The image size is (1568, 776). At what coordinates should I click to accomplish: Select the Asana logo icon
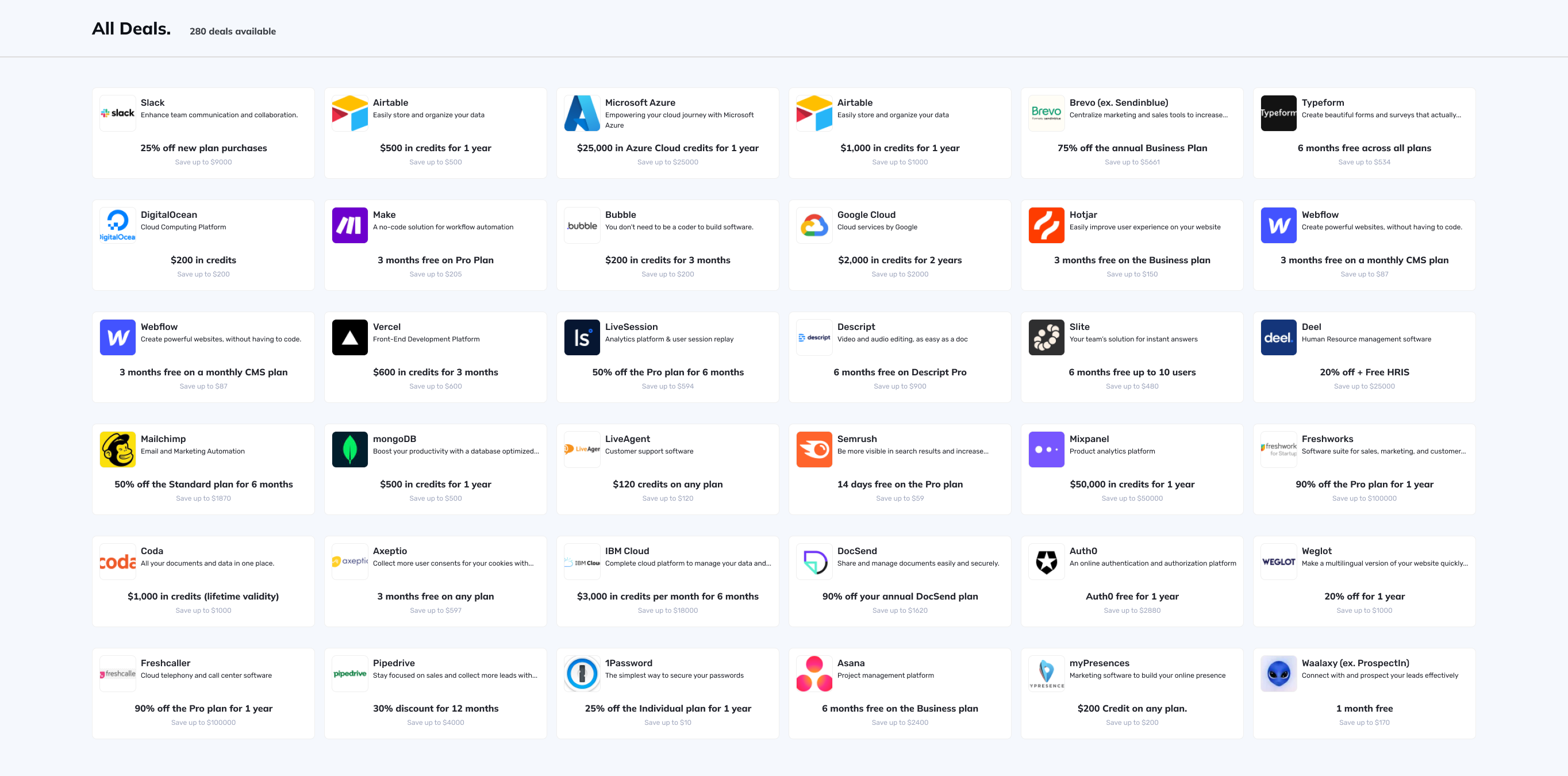pyautogui.click(x=814, y=673)
